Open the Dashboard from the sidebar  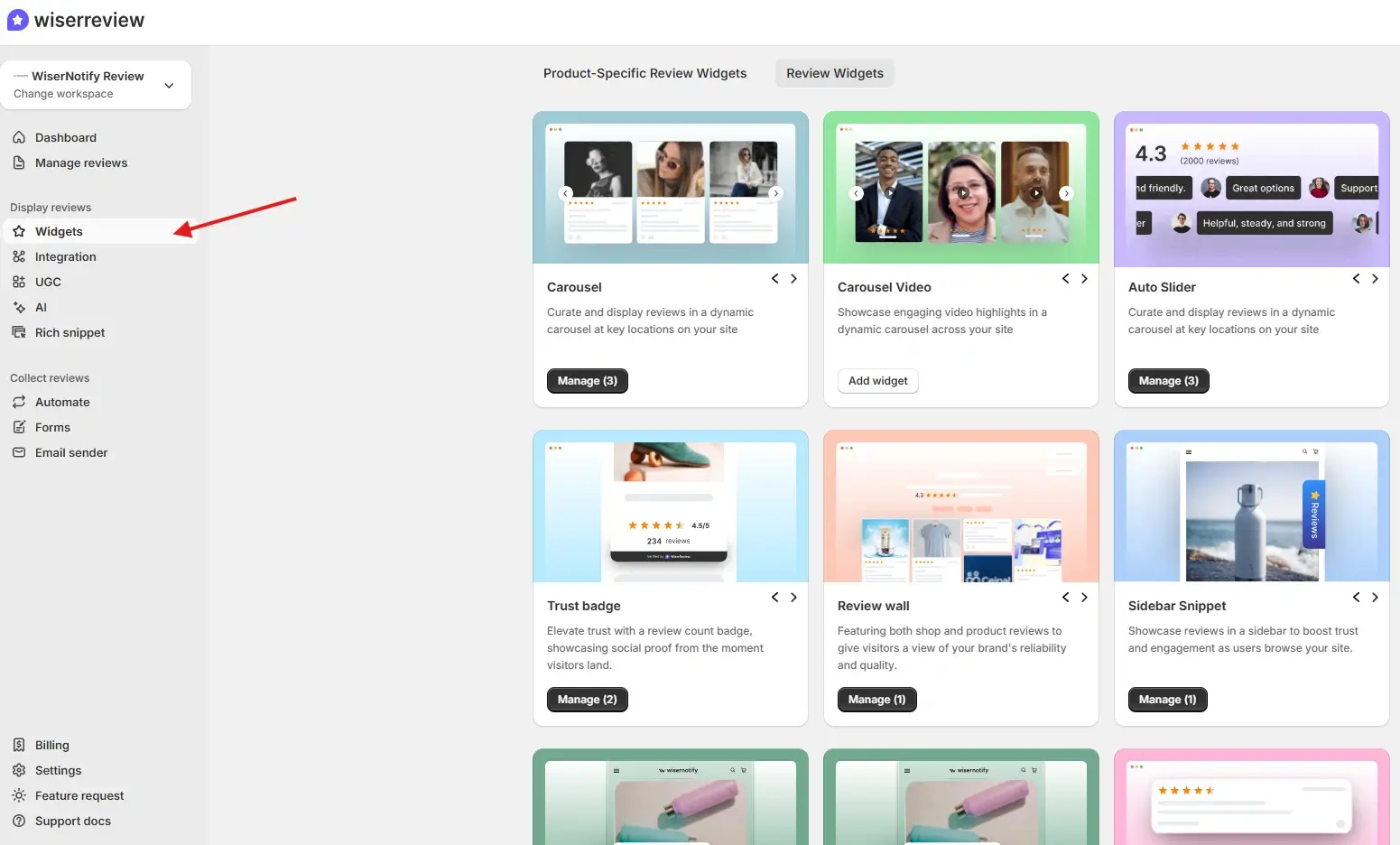(66, 137)
